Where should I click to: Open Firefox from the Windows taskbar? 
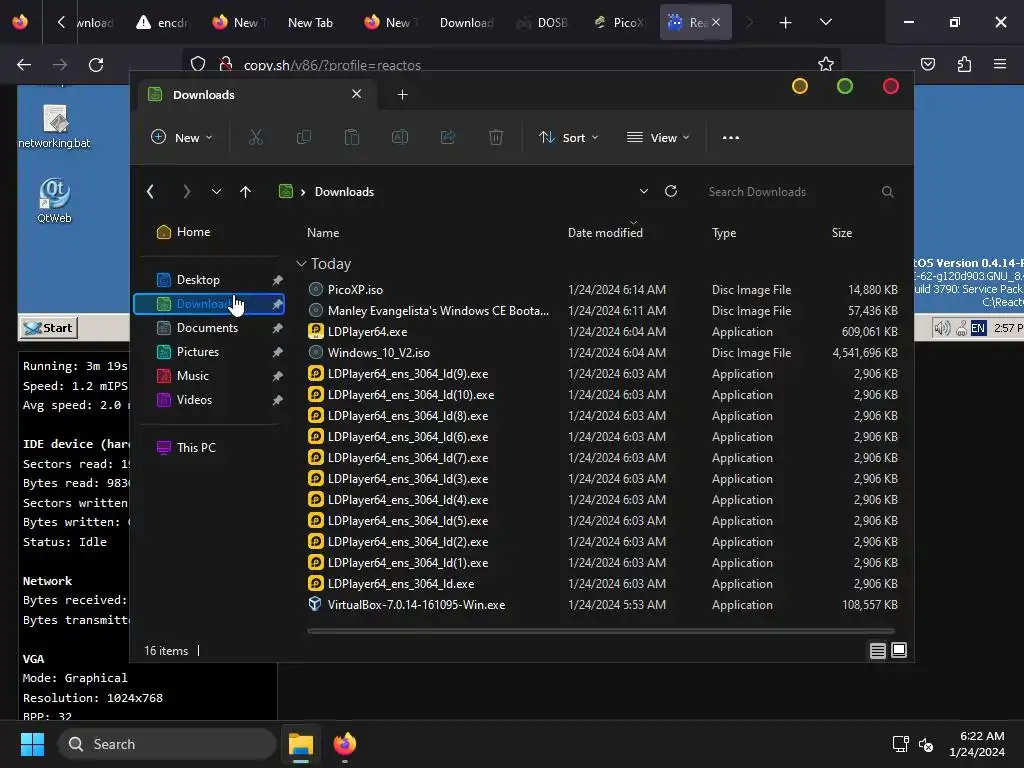pos(345,744)
